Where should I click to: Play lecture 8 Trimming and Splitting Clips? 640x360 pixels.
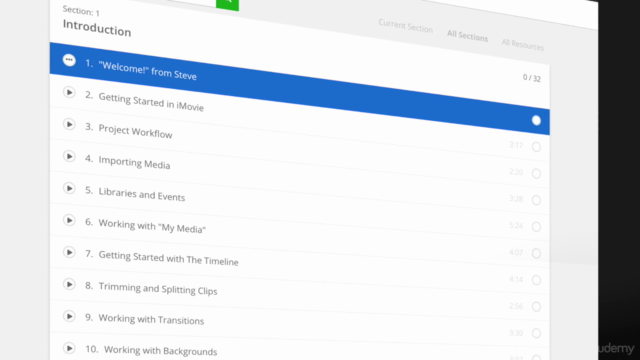pyautogui.click(x=69, y=284)
